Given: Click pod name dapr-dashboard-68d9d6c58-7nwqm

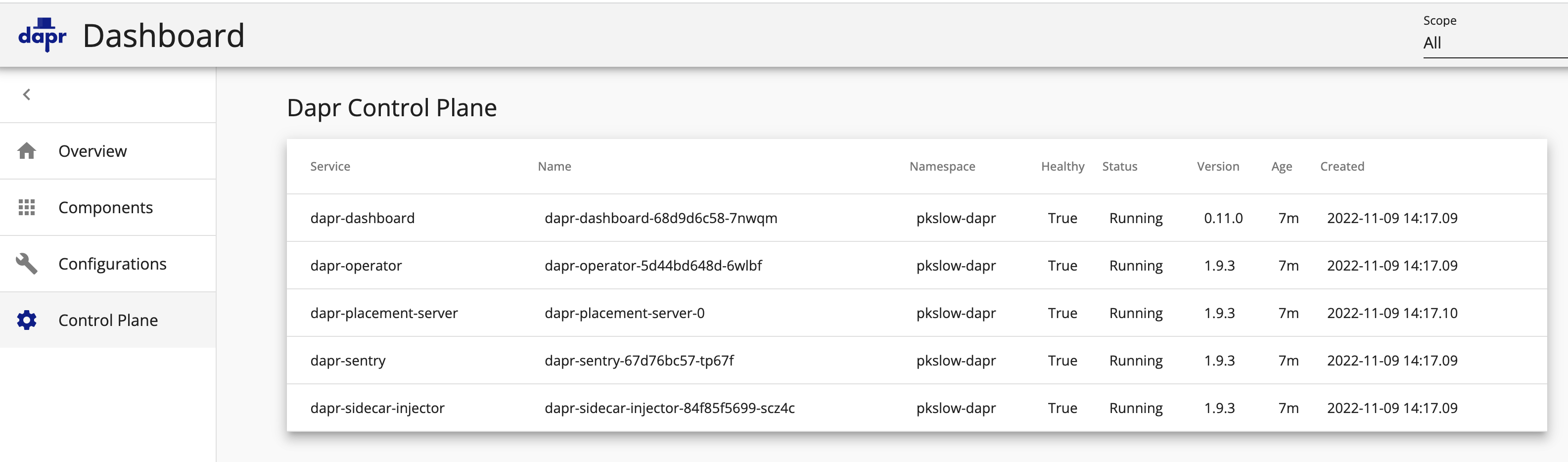Looking at the screenshot, I should pos(660,218).
